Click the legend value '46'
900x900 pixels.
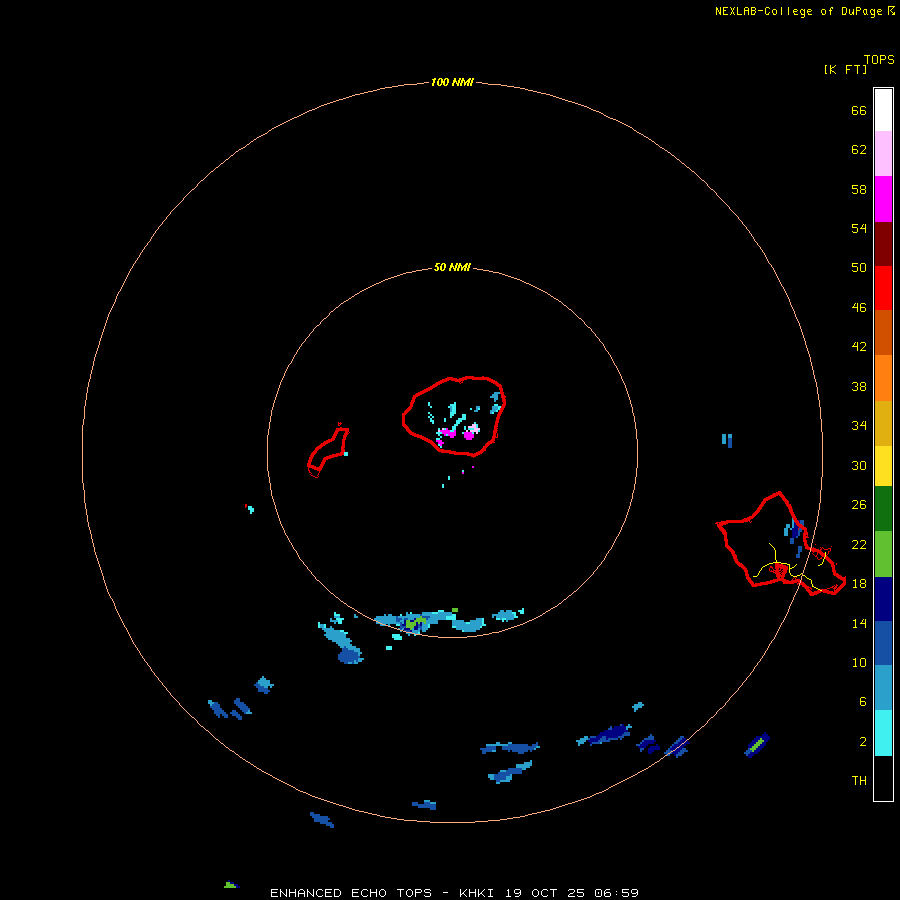[859, 308]
